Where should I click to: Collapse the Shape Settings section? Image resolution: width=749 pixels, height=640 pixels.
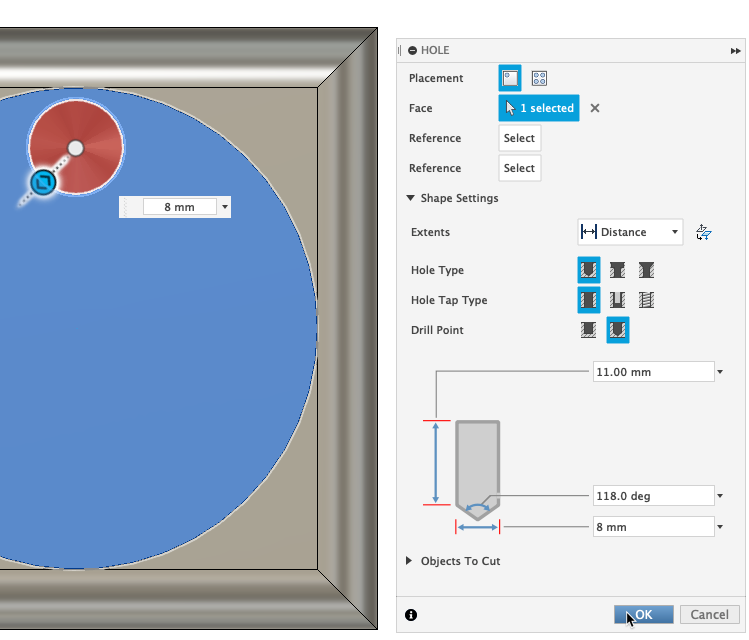410,198
